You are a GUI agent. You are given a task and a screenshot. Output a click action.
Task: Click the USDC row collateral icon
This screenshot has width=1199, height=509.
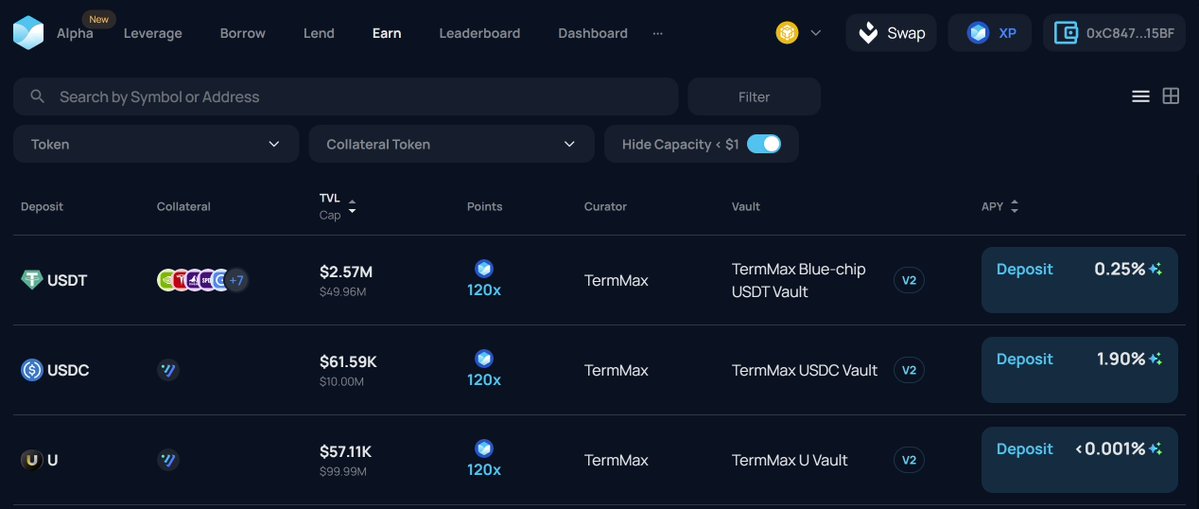[167, 370]
